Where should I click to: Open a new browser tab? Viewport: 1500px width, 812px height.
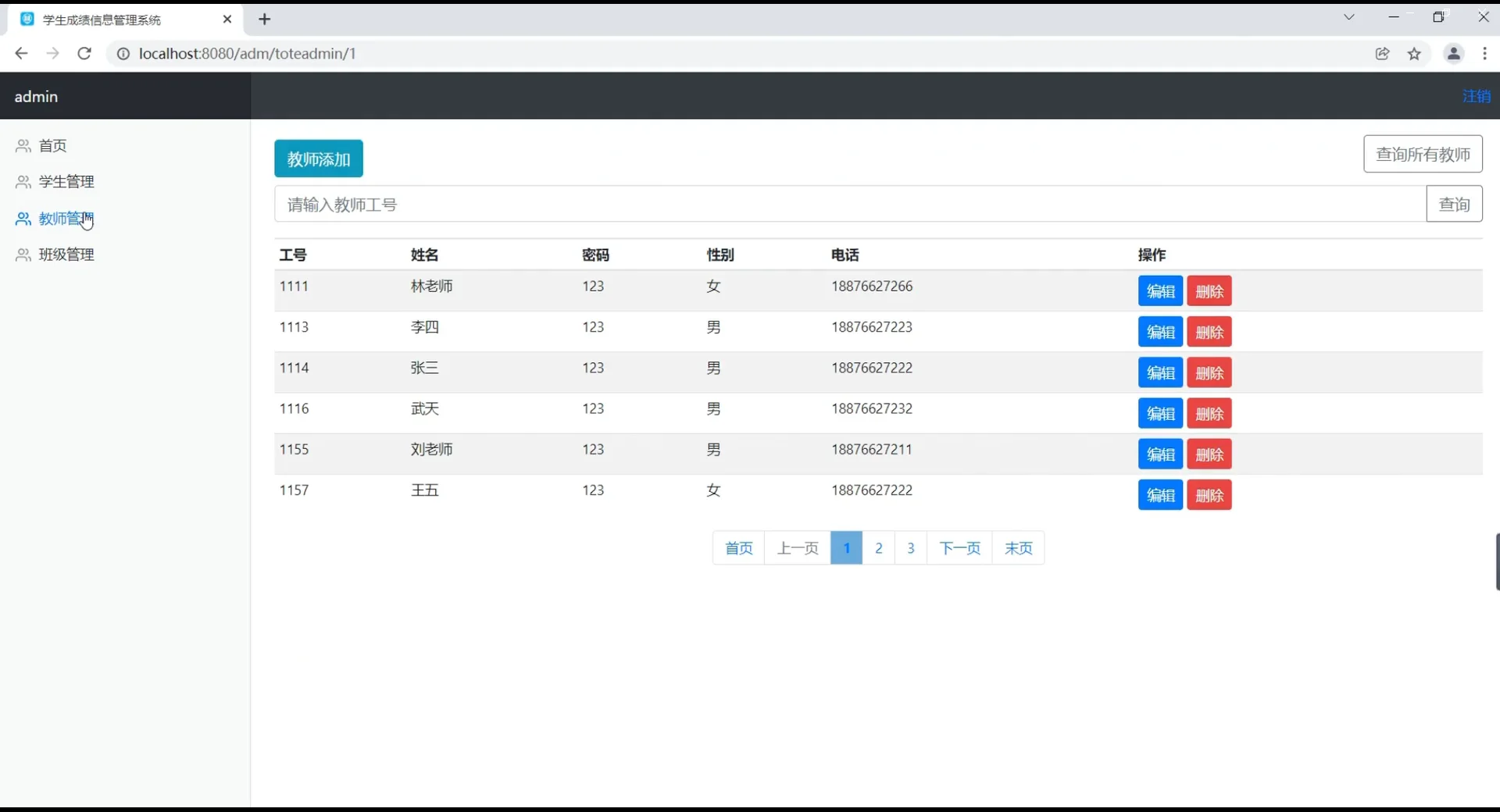[264, 19]
